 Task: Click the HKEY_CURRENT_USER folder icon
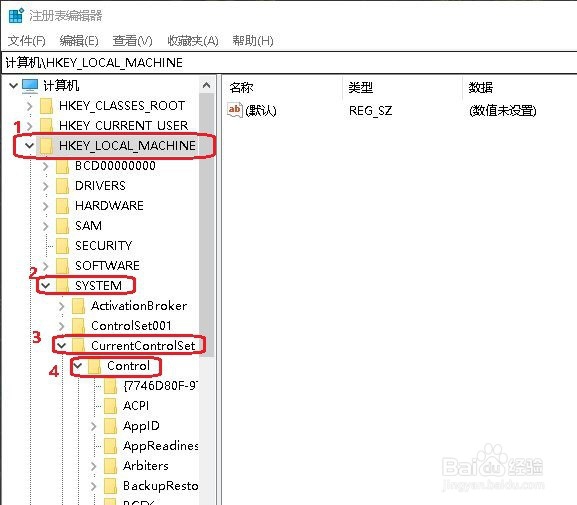pos(46,126)
